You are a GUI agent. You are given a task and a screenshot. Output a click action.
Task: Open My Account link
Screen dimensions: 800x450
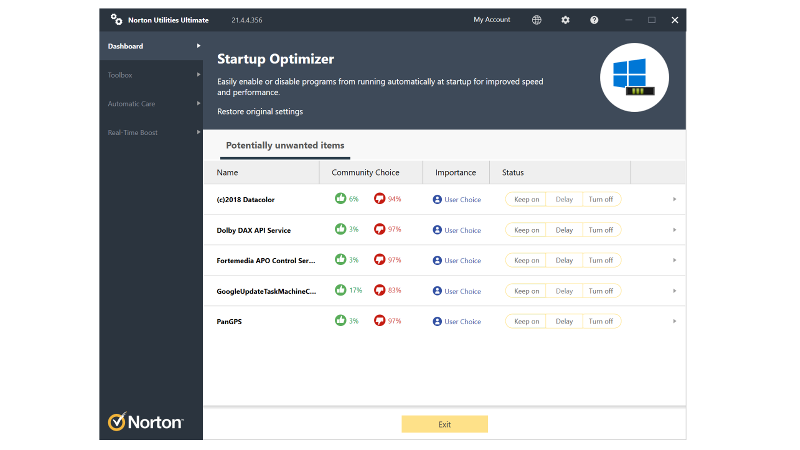(492, 20)
